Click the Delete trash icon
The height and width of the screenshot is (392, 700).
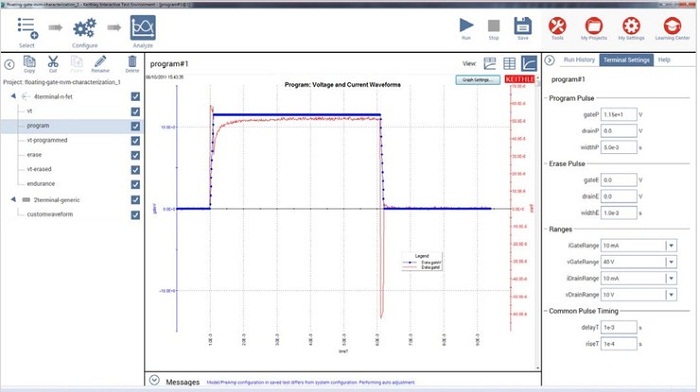click(132, 62)
